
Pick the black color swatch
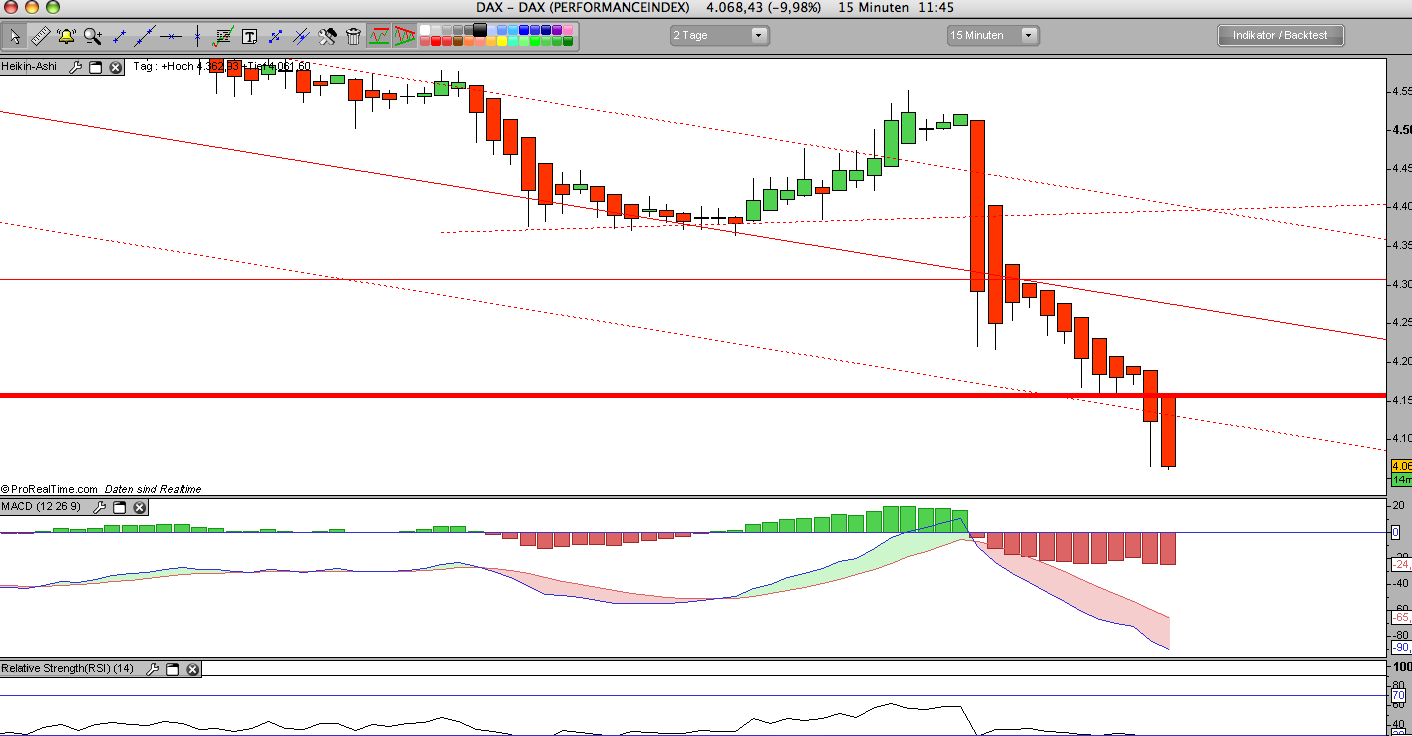click(x=479, y=29)
